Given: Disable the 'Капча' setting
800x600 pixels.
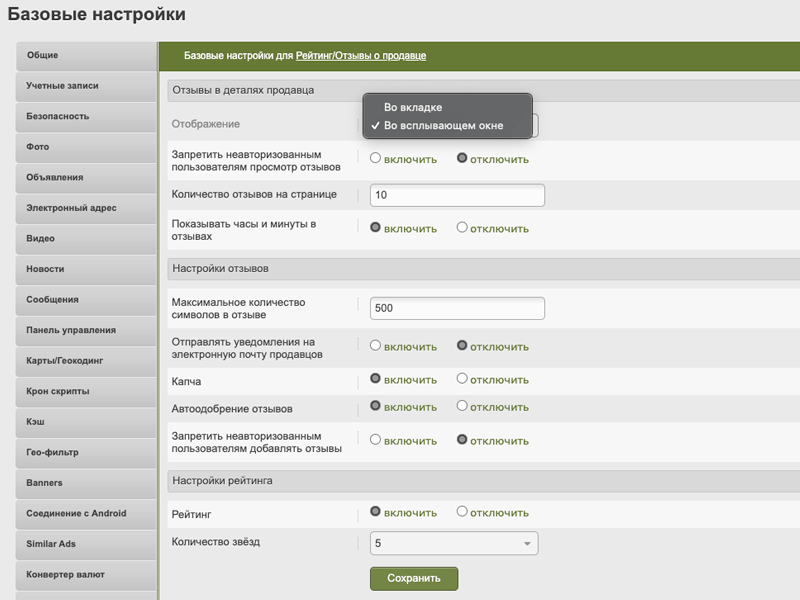Looking at the screenshot, I should point(462,379).
